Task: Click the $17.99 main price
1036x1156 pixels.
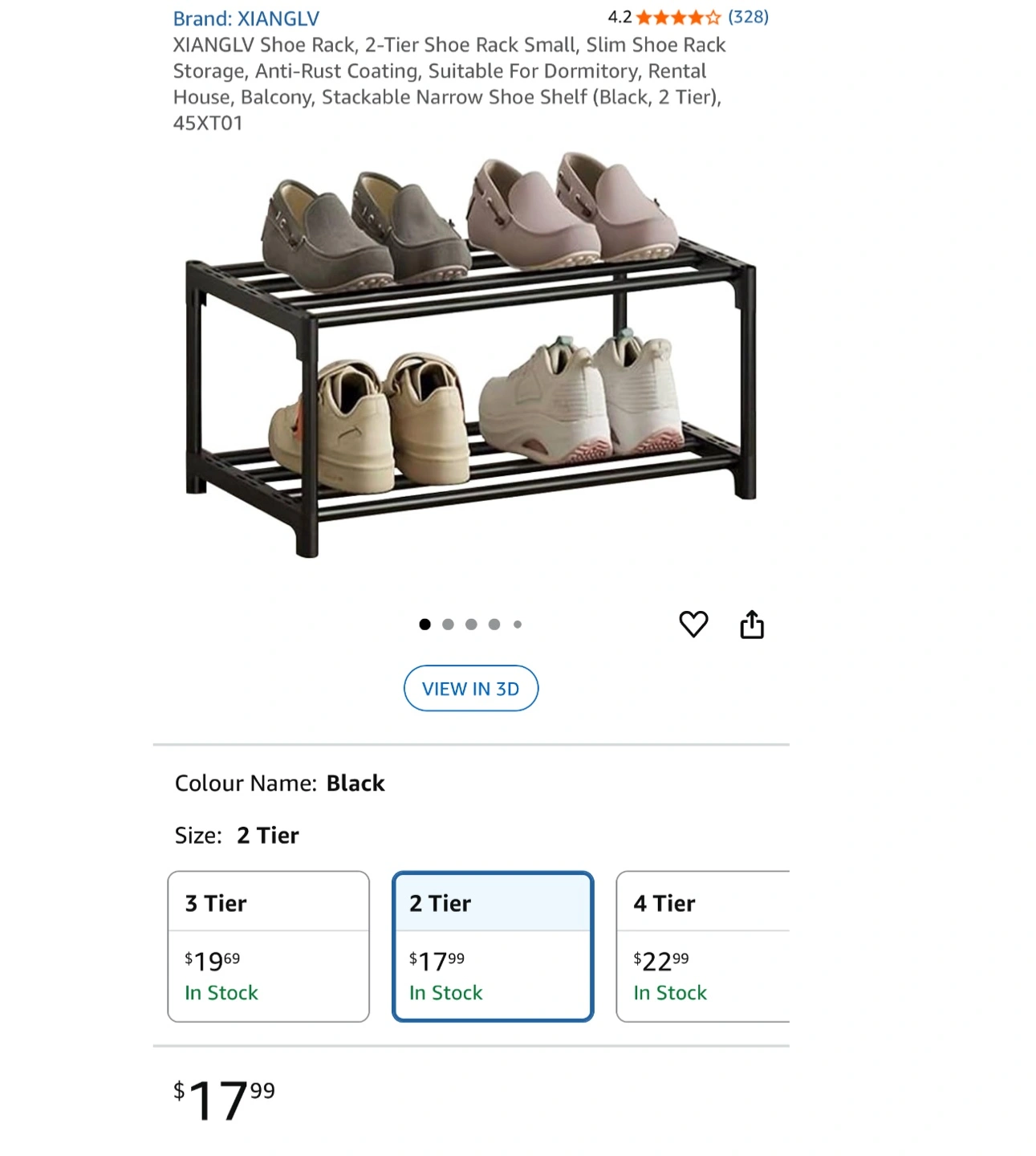Action: tap(225, 1099)
